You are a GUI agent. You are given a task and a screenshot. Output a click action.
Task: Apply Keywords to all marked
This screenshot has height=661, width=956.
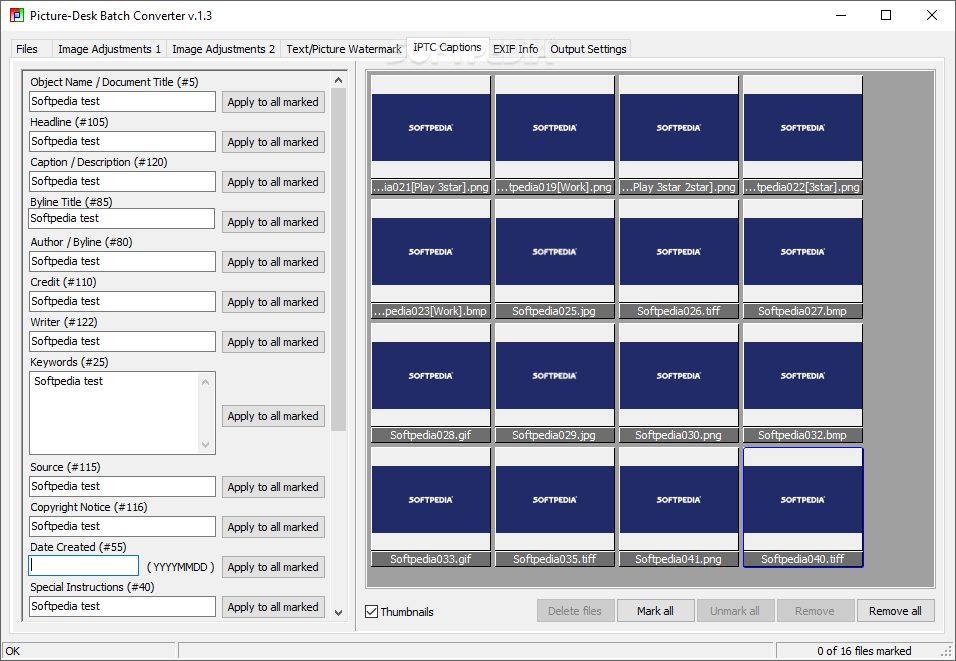pyautogui.click(x=273, y=416)
